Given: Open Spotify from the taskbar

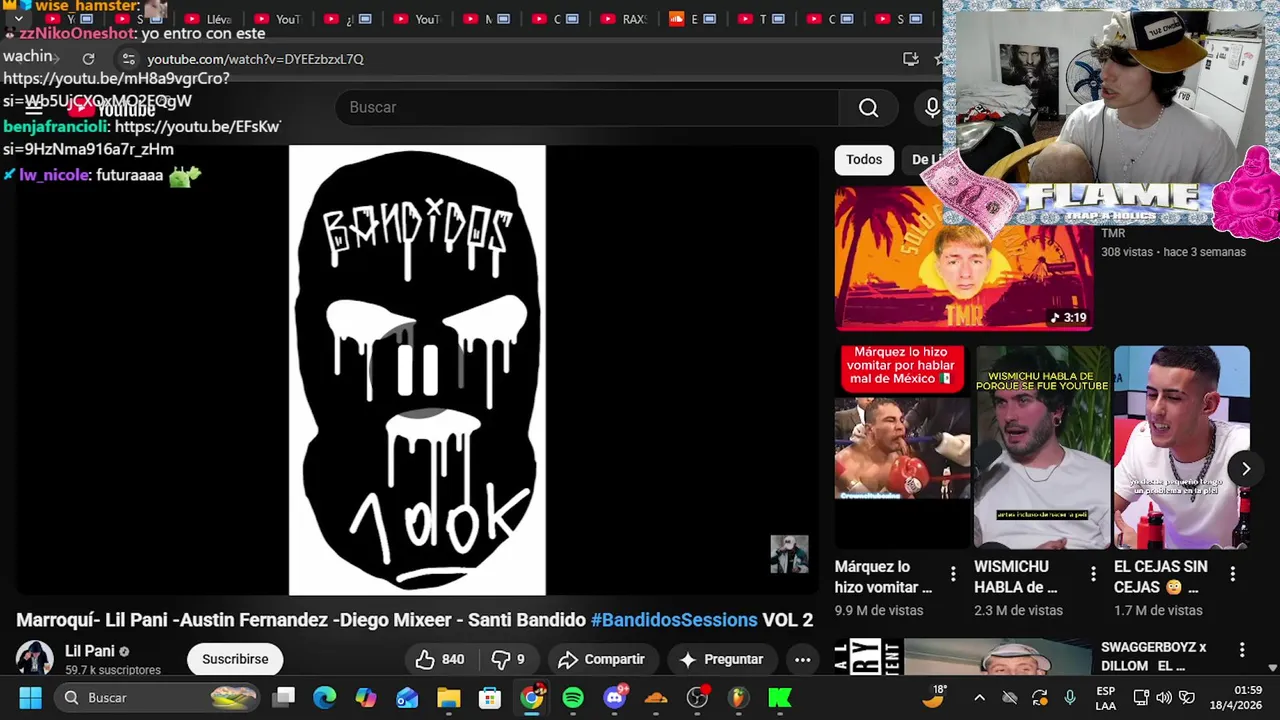Looking at the screenshot, I should 573,698.
